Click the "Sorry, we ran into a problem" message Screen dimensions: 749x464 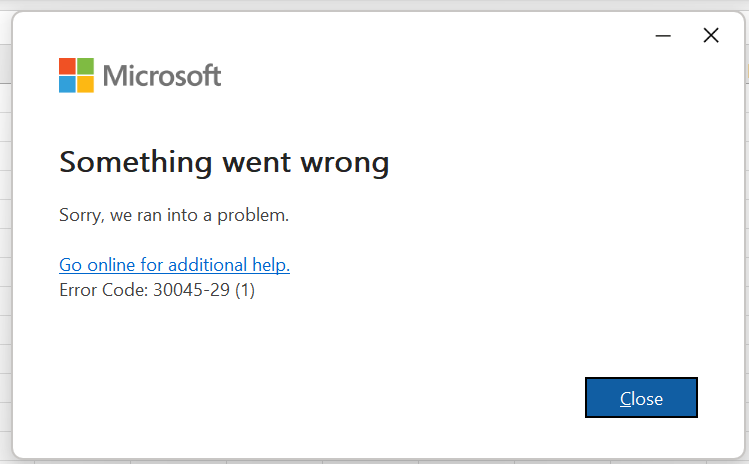click(x=174, y=215)
